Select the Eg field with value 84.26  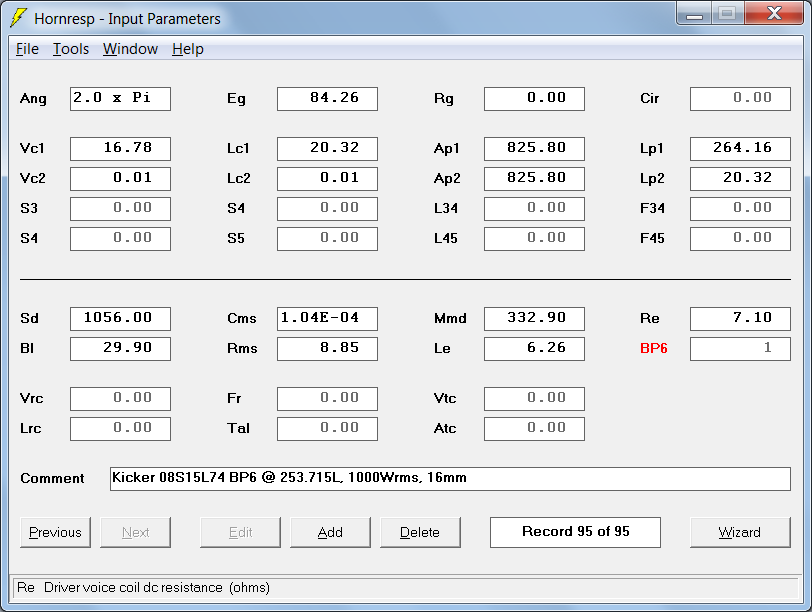(327, 99)
